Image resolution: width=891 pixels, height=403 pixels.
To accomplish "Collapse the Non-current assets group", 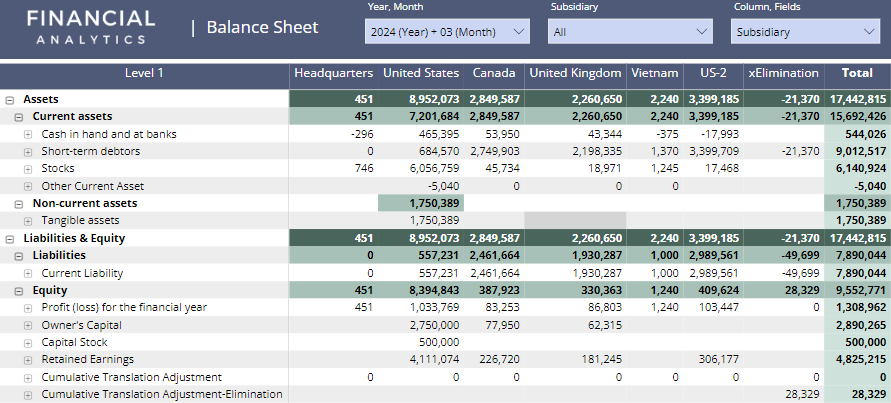I will point(18,203).
